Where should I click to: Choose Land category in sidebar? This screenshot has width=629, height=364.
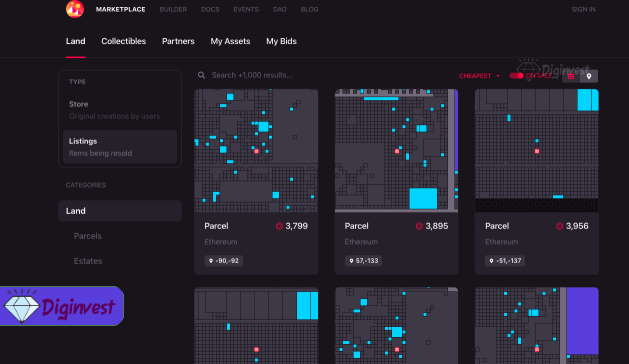click(x=120, y=211)
